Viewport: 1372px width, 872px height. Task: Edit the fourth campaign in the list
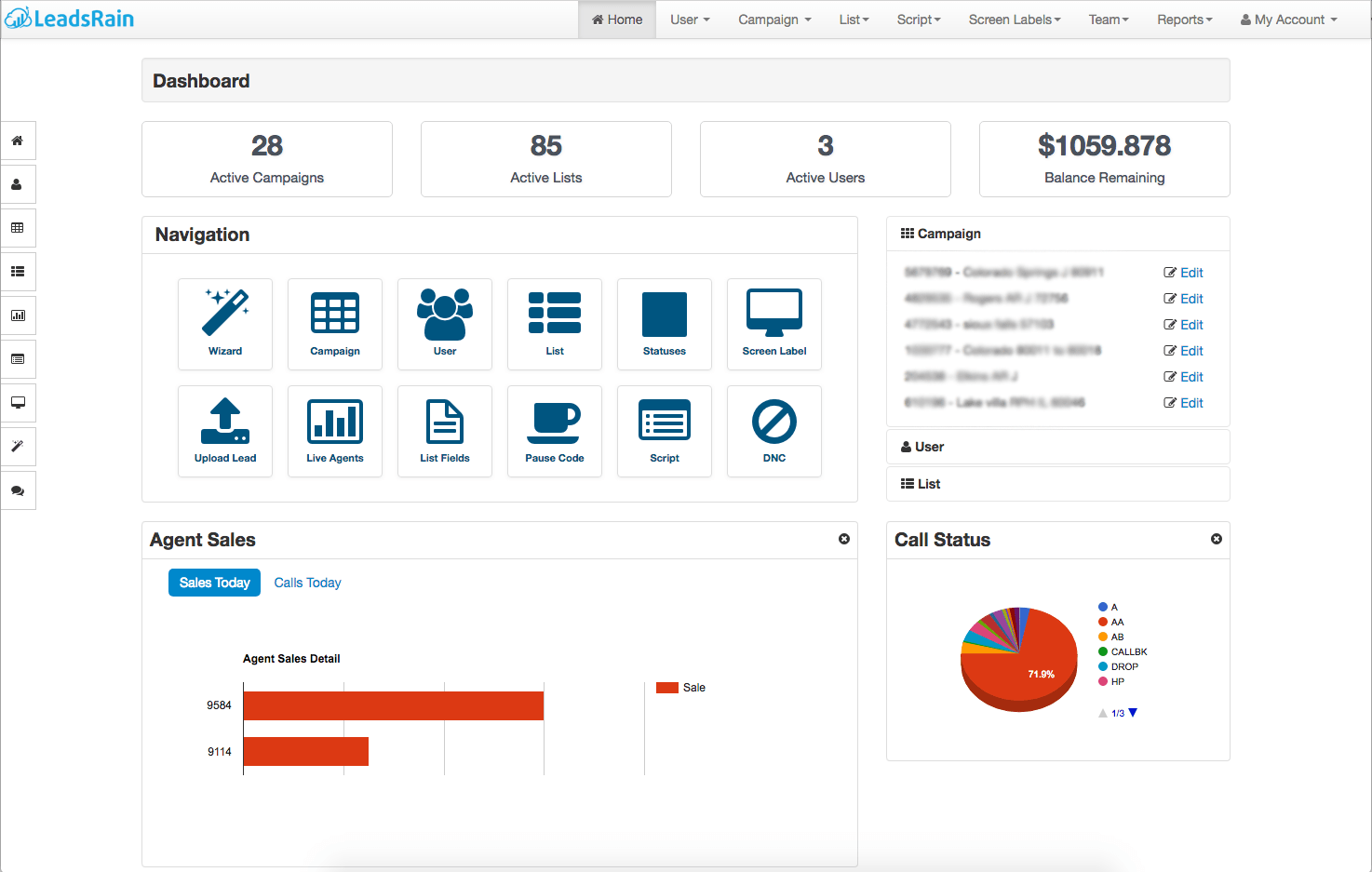coord(1183,351)
